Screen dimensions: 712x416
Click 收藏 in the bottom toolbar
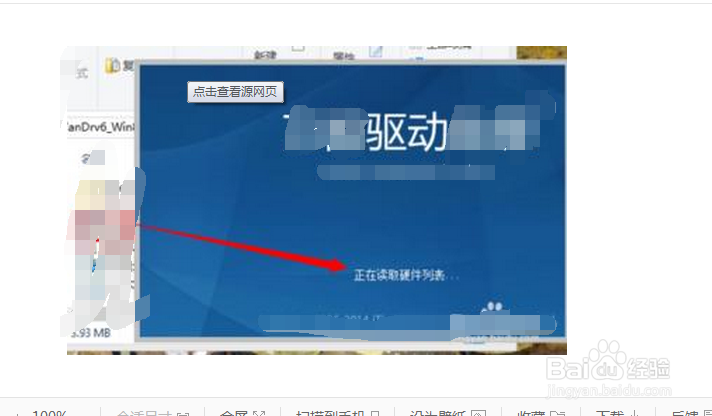(540, 413)
